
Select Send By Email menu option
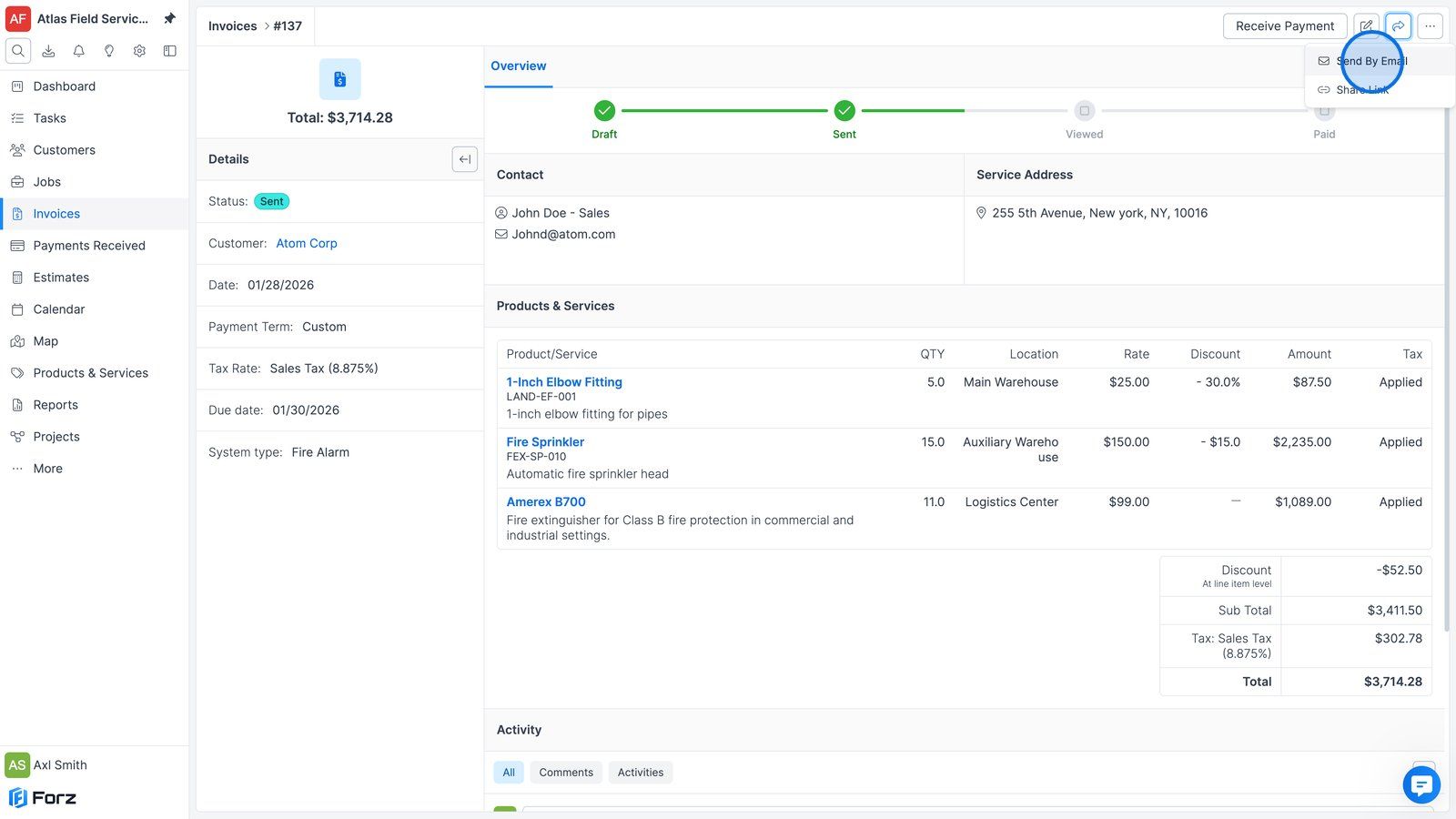point(1380,61)
